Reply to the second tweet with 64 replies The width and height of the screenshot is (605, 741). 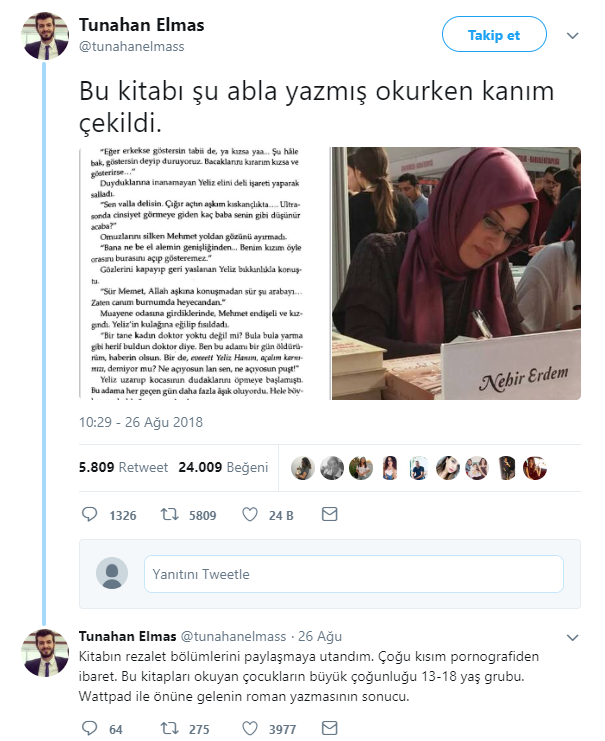pos(89,728)
